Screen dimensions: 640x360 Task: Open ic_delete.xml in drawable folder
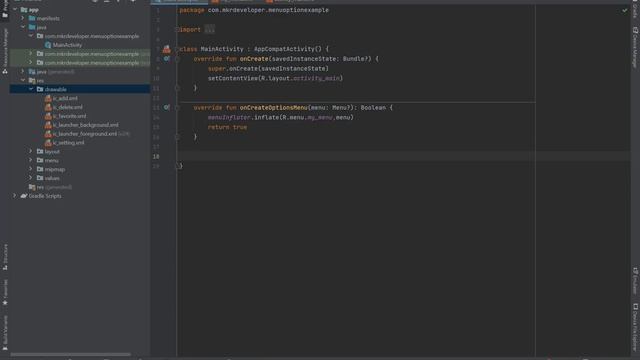pyautogui.click(x=67, y=107)
